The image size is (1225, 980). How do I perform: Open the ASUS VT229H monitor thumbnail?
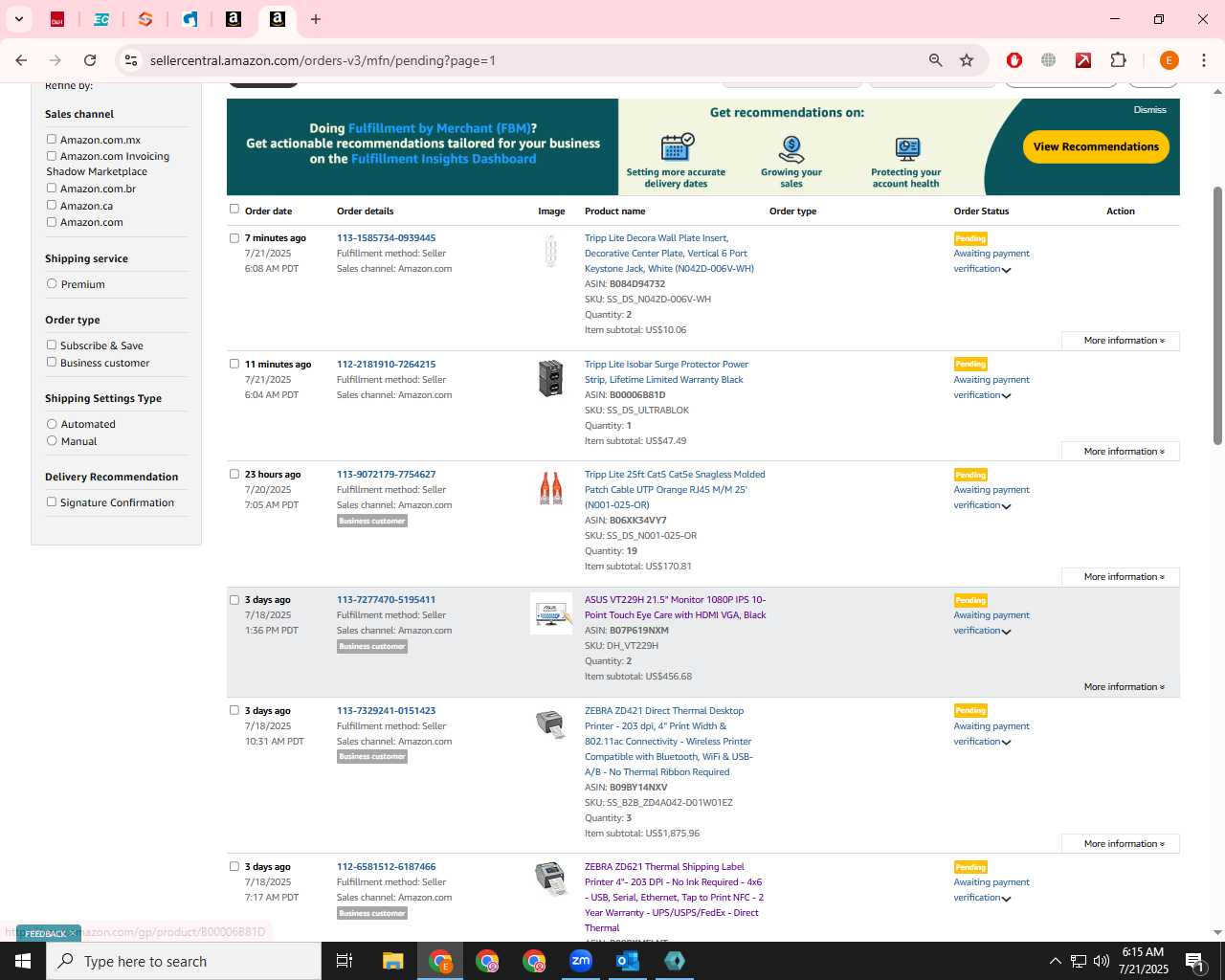pyautogui.click(x=551, y=613)
